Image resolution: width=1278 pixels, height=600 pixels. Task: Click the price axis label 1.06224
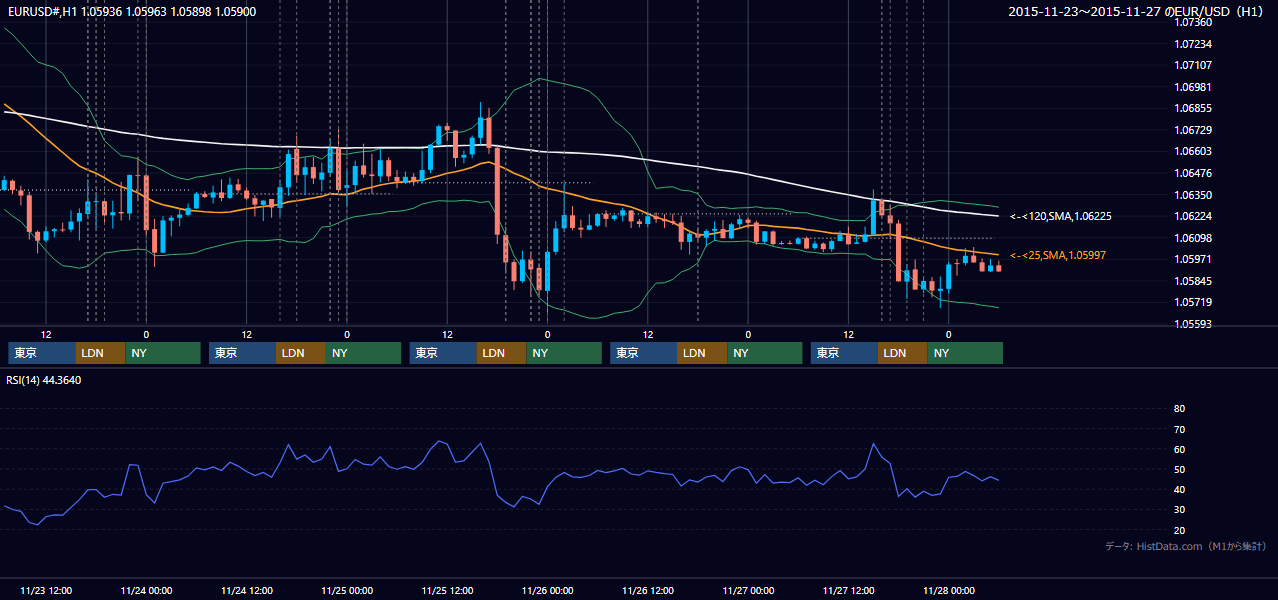(1193, 216)
